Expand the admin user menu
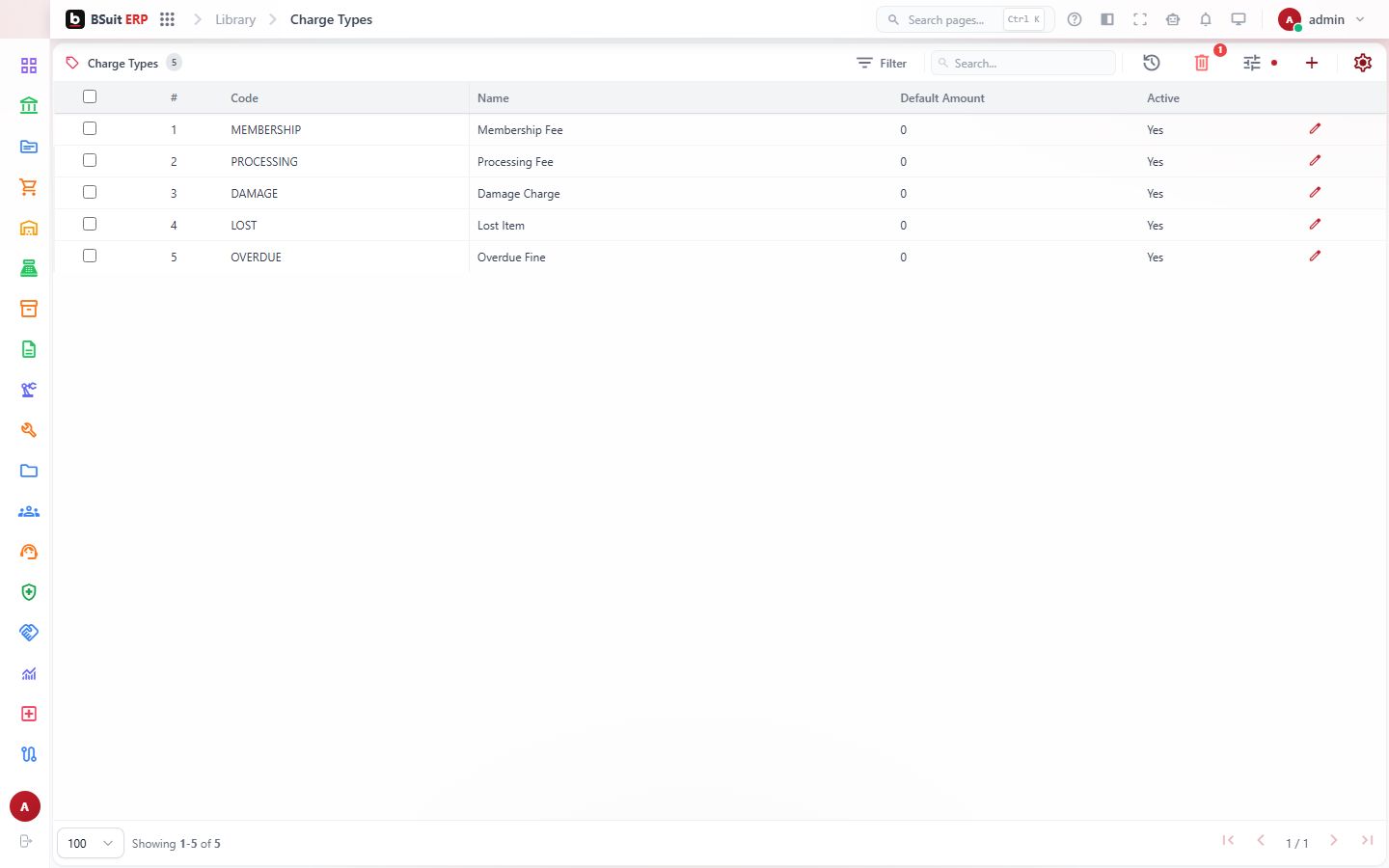This screenshot has width=1389, height=868. click(1321, 19)
